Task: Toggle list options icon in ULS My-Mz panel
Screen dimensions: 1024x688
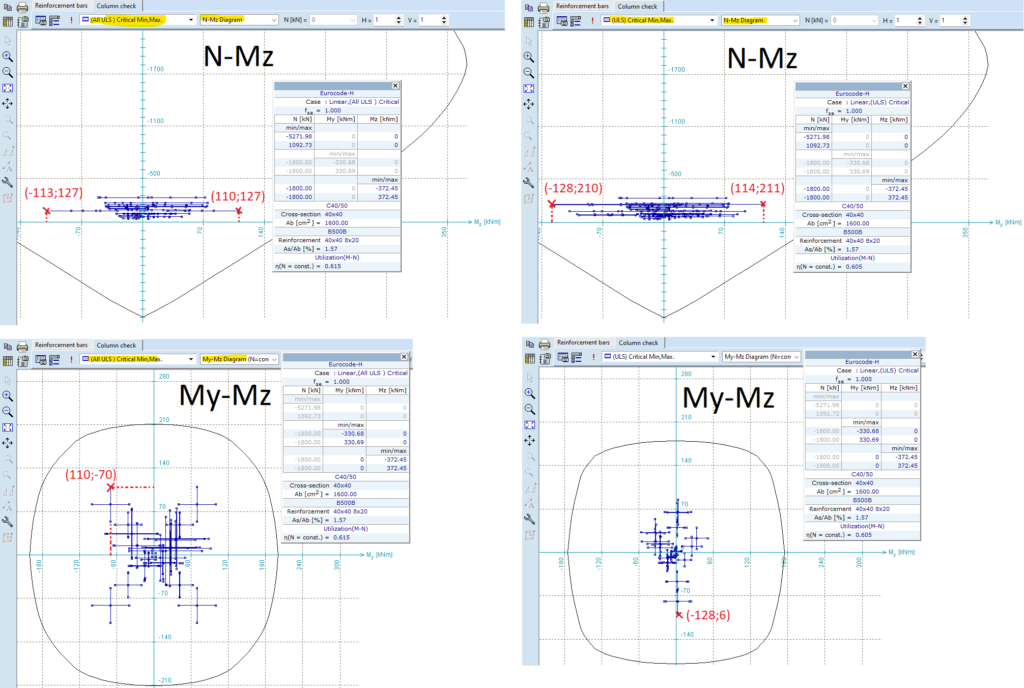Action: (x=576, y=357)
